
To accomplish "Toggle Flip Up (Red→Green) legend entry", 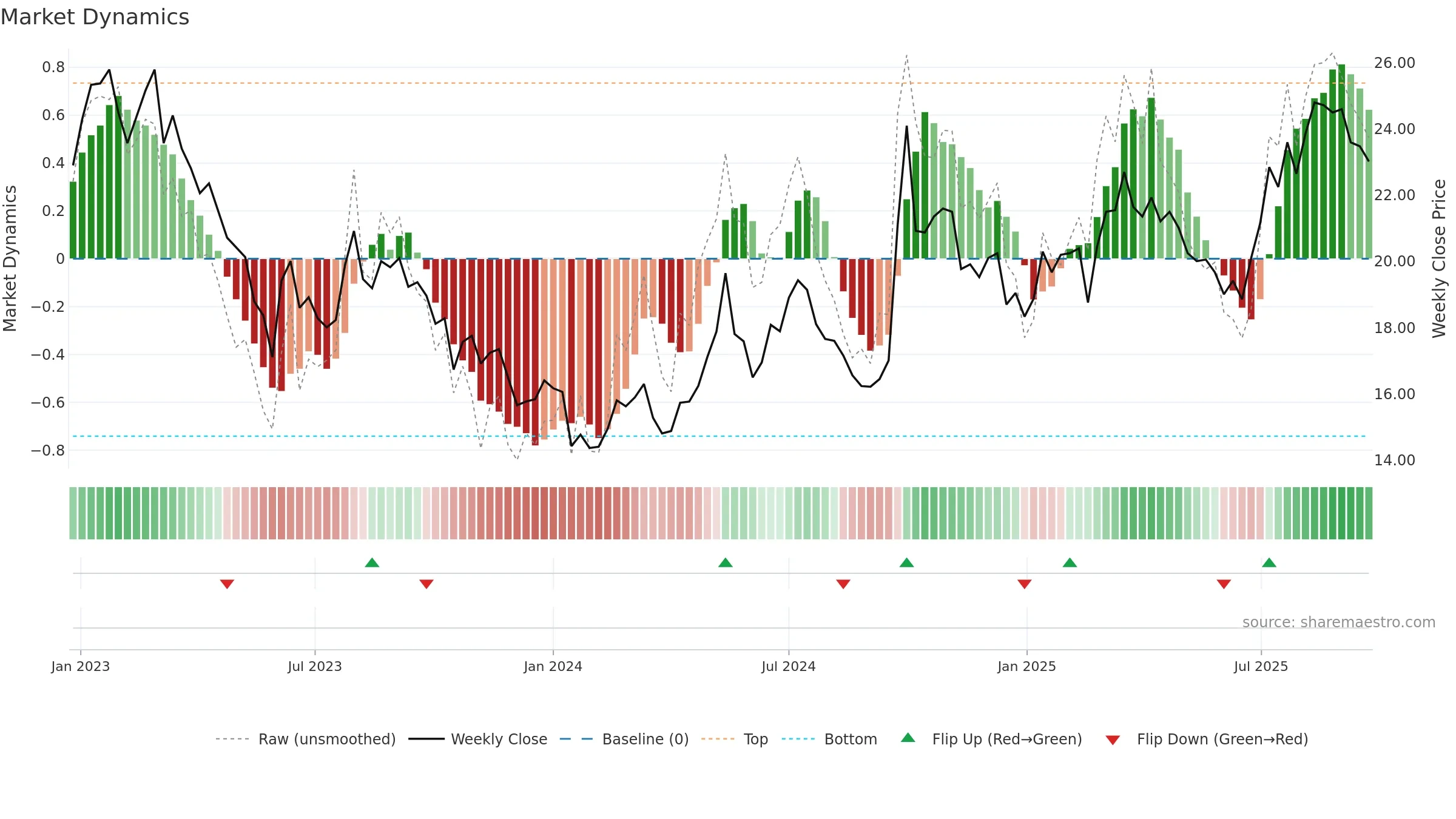I will tap(991, 739).
